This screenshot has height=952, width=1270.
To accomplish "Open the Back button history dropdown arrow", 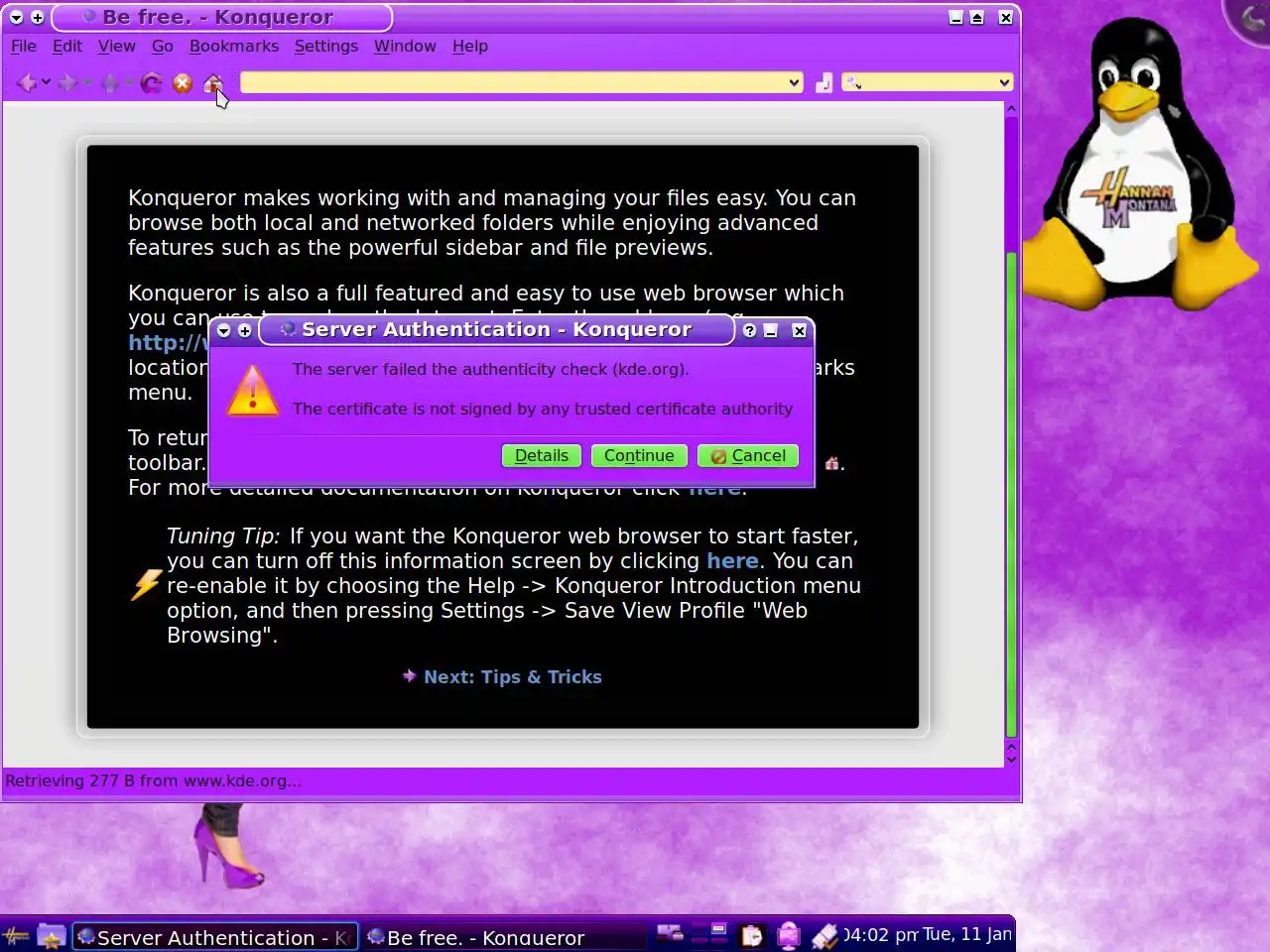I will coord(46,82).
